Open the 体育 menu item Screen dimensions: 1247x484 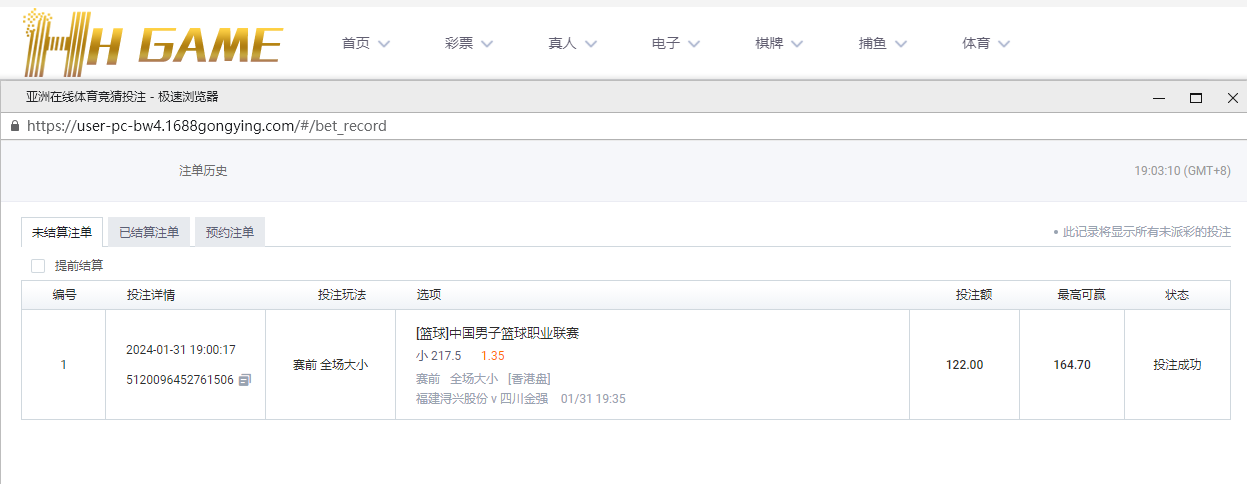tap(976, 43)
